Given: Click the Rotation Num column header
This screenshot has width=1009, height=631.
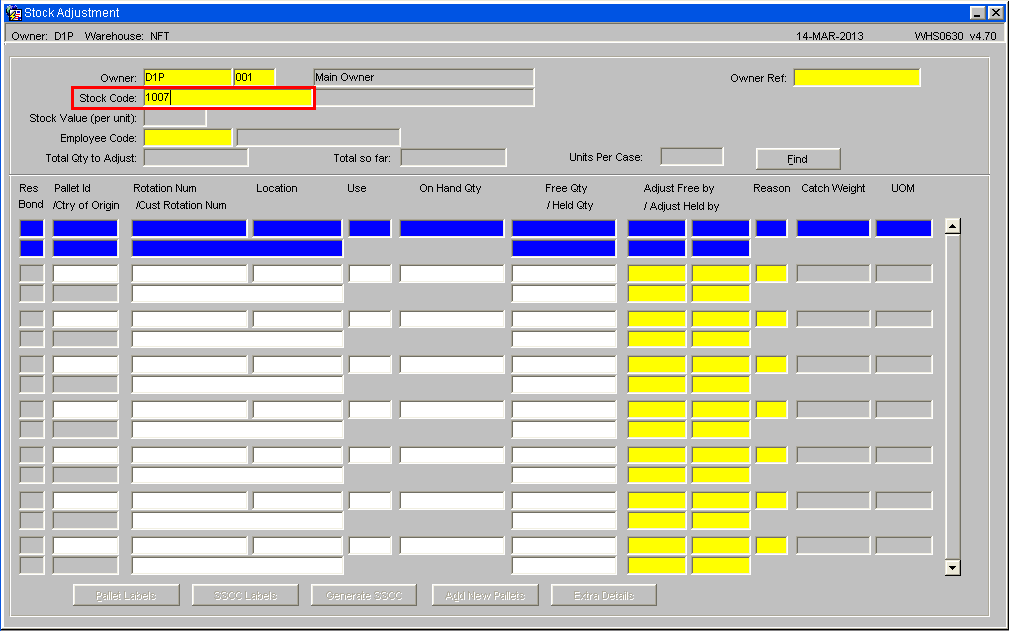Looking at the screenshot, I should pyautogui.click(x=165, y=188).
